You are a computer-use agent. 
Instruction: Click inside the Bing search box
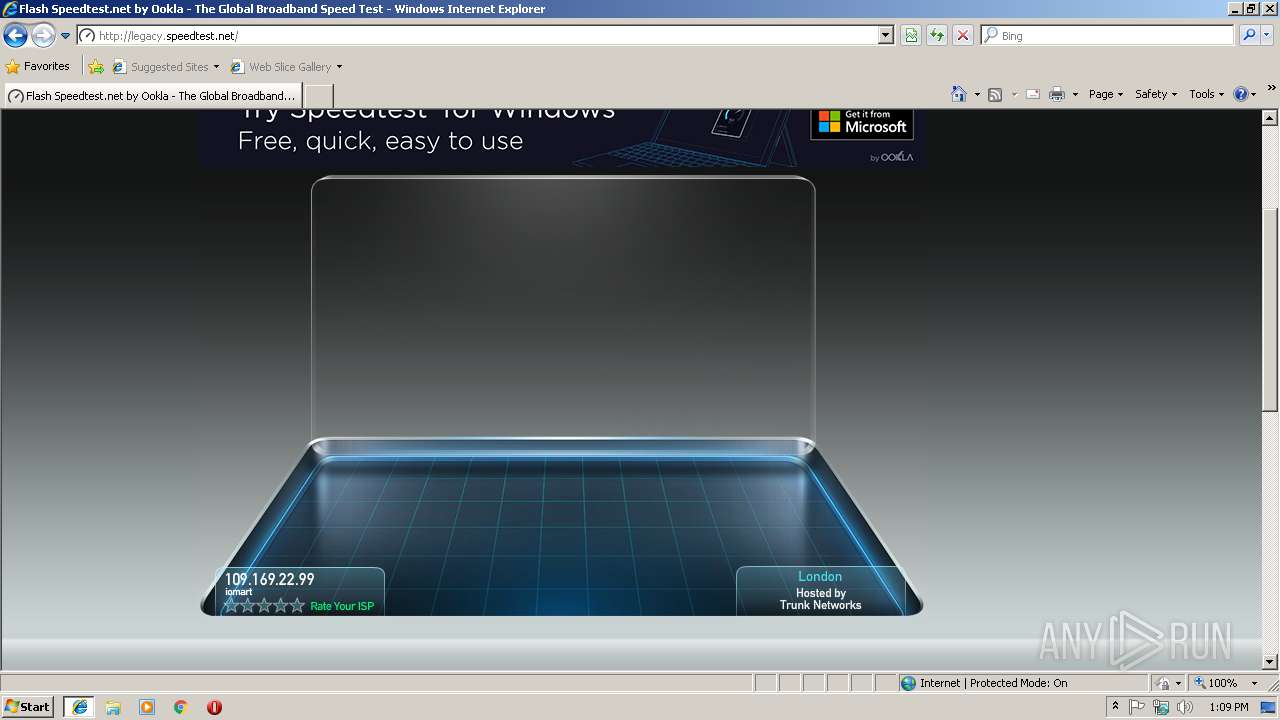click(x=1107, y=36)
